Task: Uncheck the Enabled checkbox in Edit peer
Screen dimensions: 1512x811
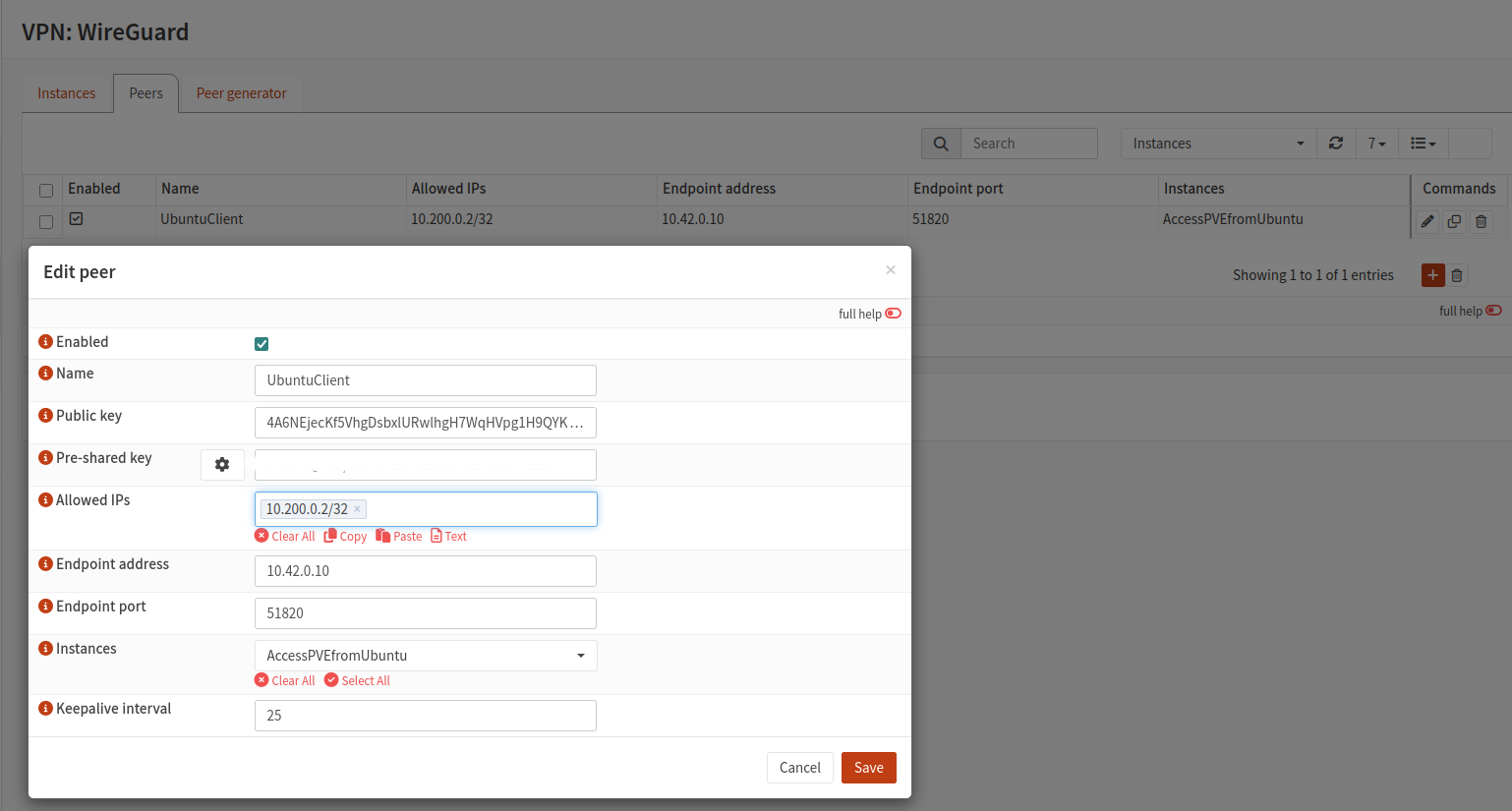Action: pyautogui.click(x=262, y=344)
